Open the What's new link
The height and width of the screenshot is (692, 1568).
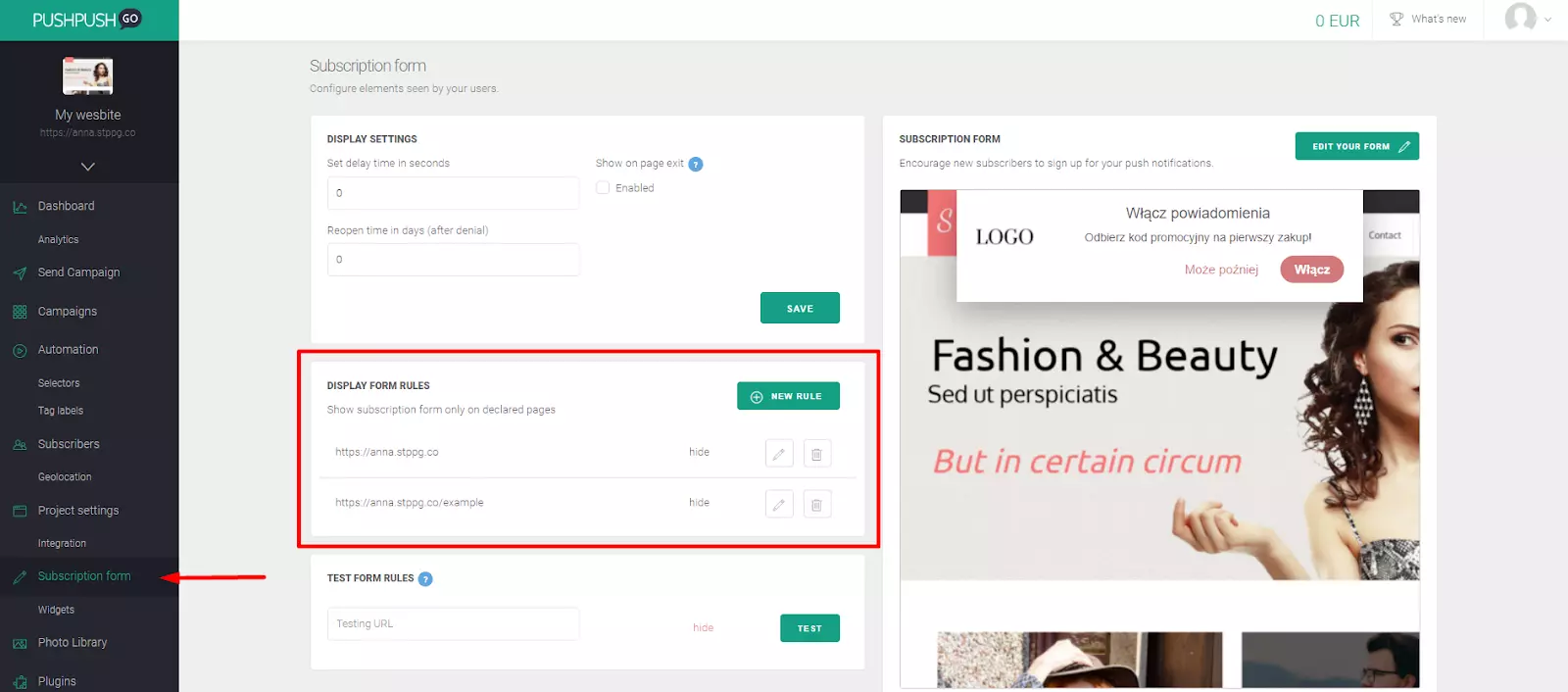(x=1439, y=19)
